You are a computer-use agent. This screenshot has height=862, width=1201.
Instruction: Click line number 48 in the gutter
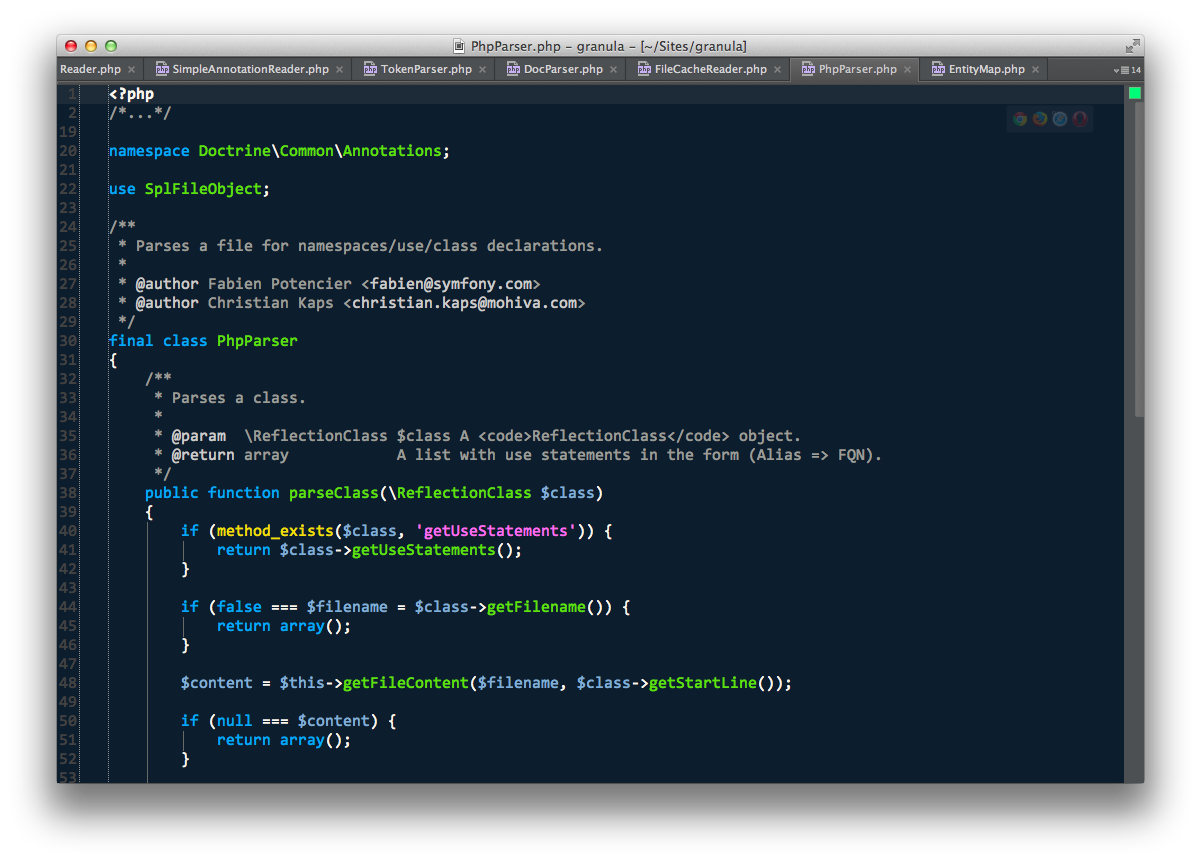(68, 683)
